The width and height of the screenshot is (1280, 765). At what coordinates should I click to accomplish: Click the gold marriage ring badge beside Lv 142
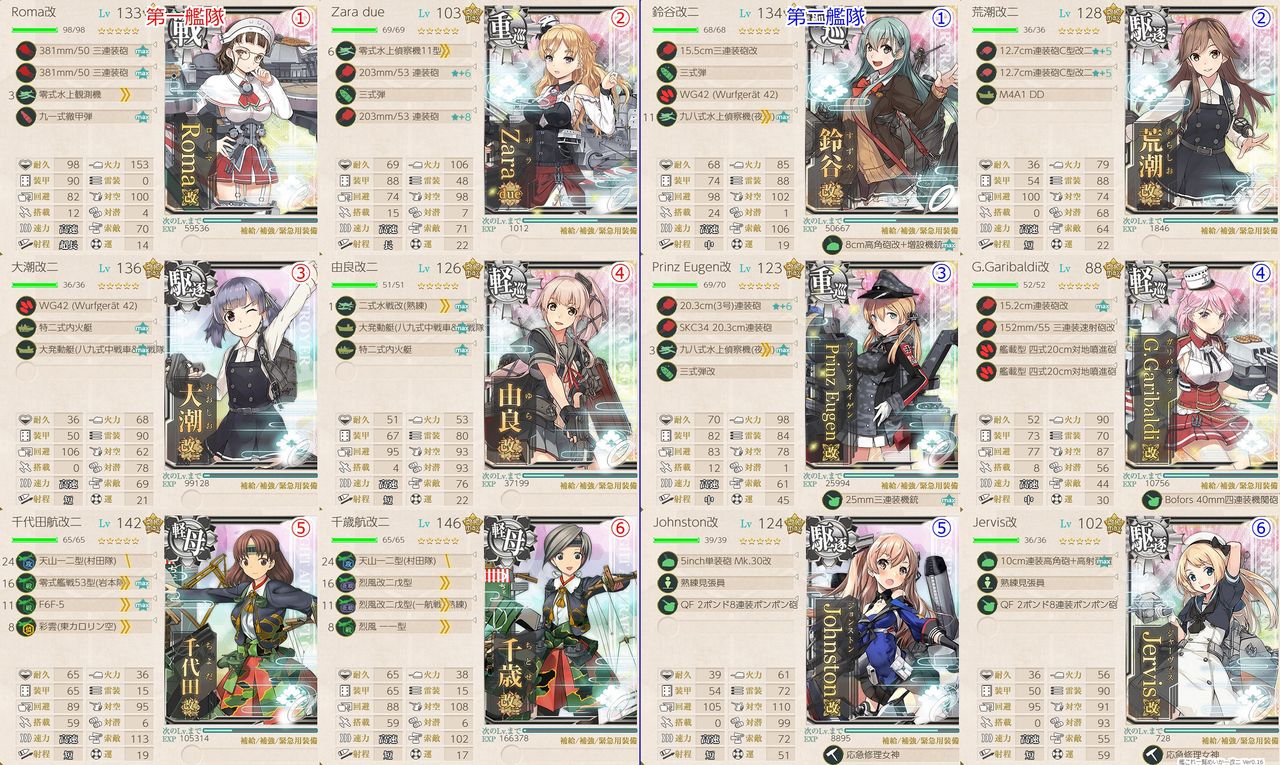coord(153,522)
